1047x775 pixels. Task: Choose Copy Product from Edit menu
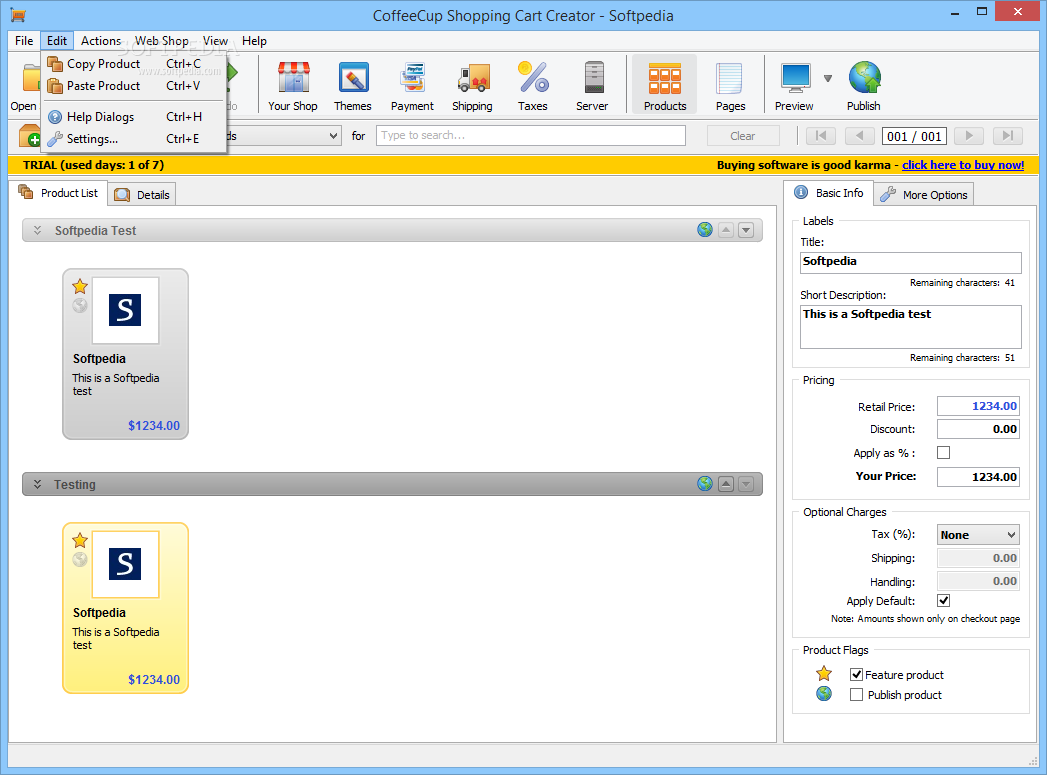[x=134, y=63]
